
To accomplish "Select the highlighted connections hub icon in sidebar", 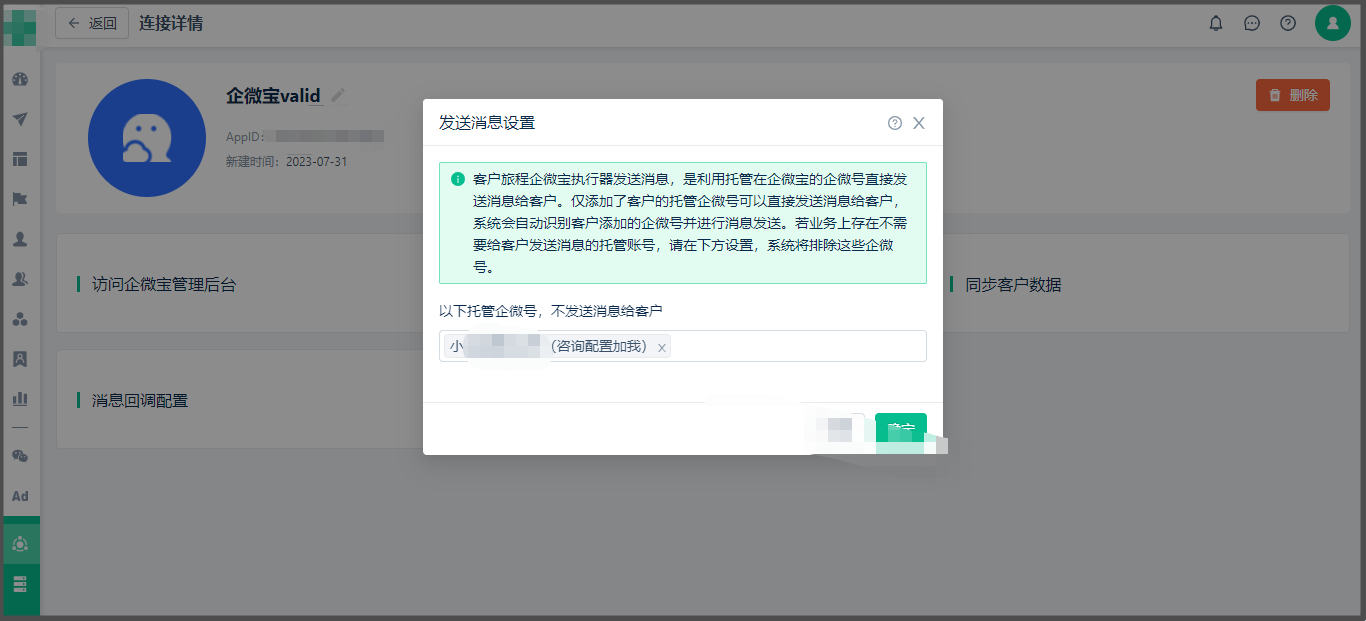I will click(20, 544).
